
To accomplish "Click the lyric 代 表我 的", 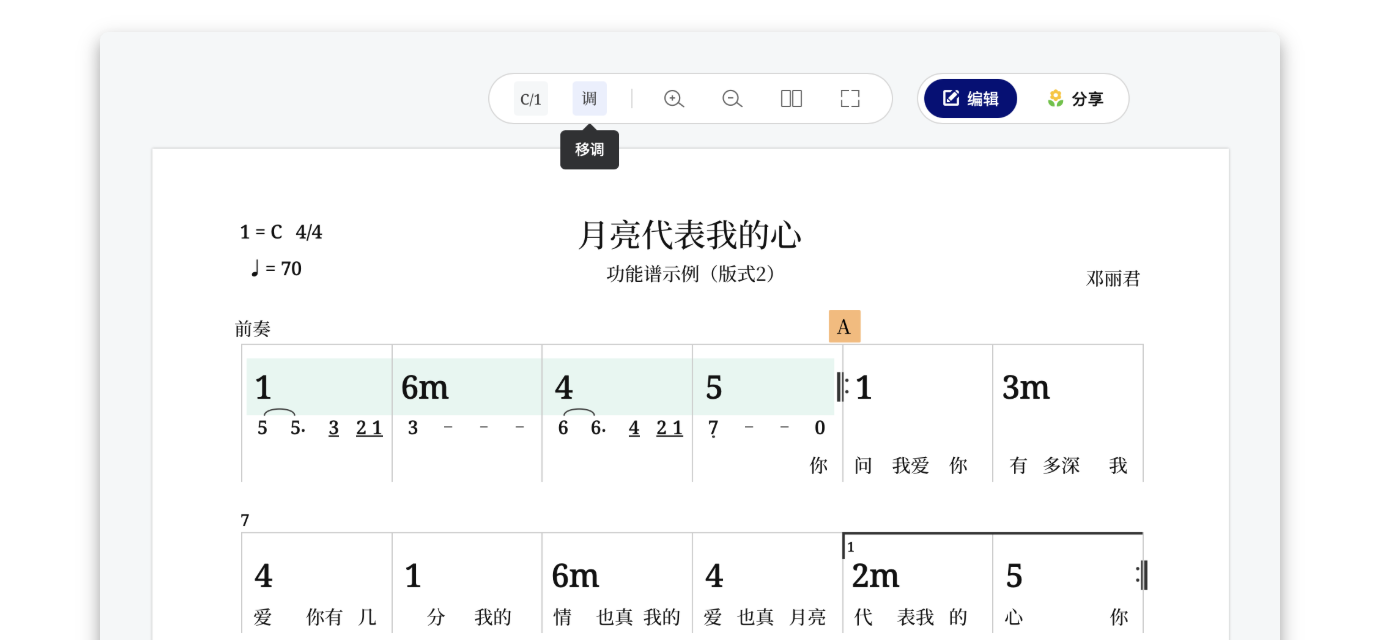I will 911,618.
